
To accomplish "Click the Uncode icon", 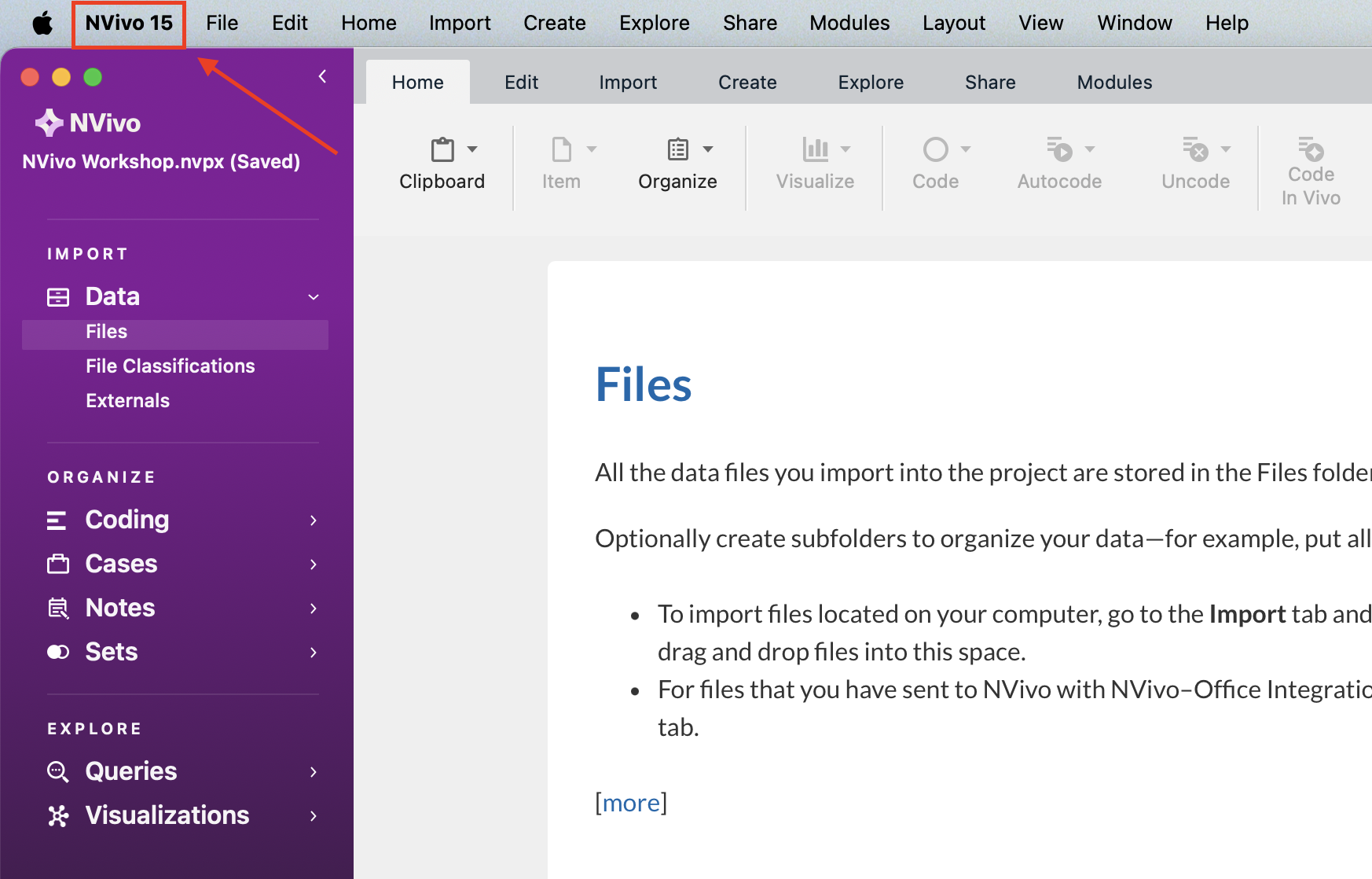I will coord(1196,149).
